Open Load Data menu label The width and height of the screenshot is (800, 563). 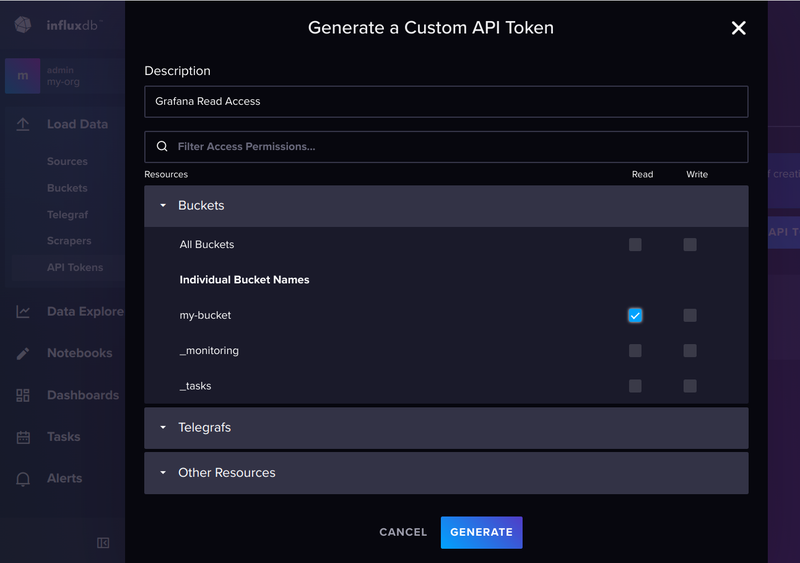[78, 125]
